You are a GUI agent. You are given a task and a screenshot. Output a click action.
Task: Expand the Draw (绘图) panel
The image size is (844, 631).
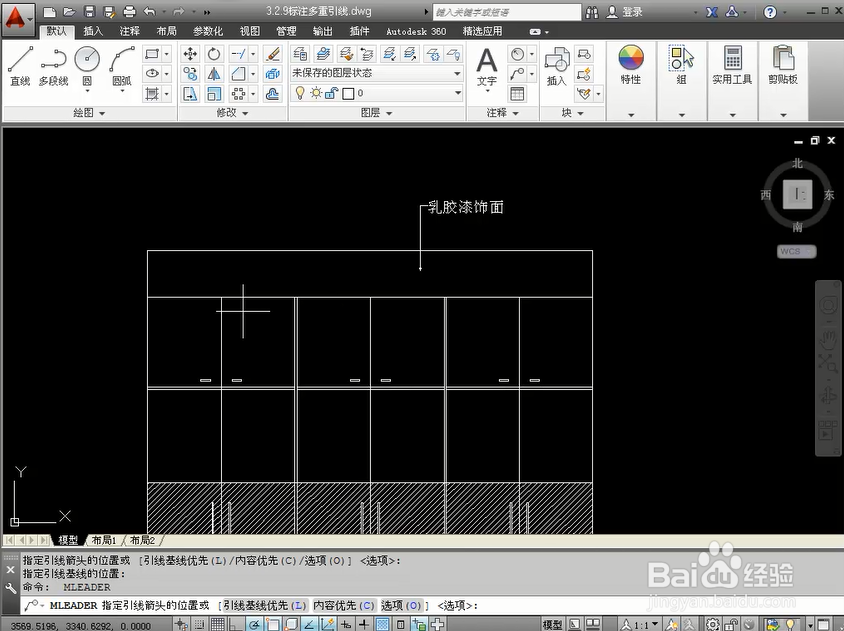89,113
